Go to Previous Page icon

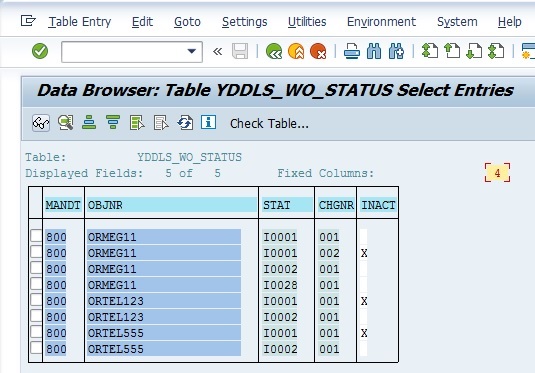click(x=452, y=52)
